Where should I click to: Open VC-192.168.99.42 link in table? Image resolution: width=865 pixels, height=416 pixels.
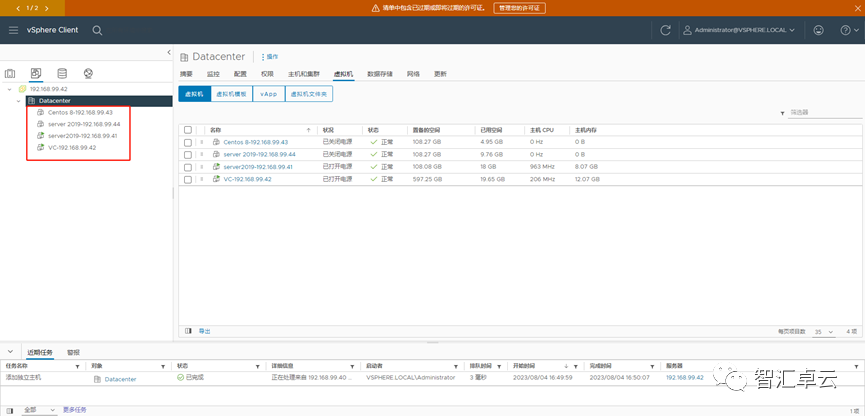[x=248, y=180]
